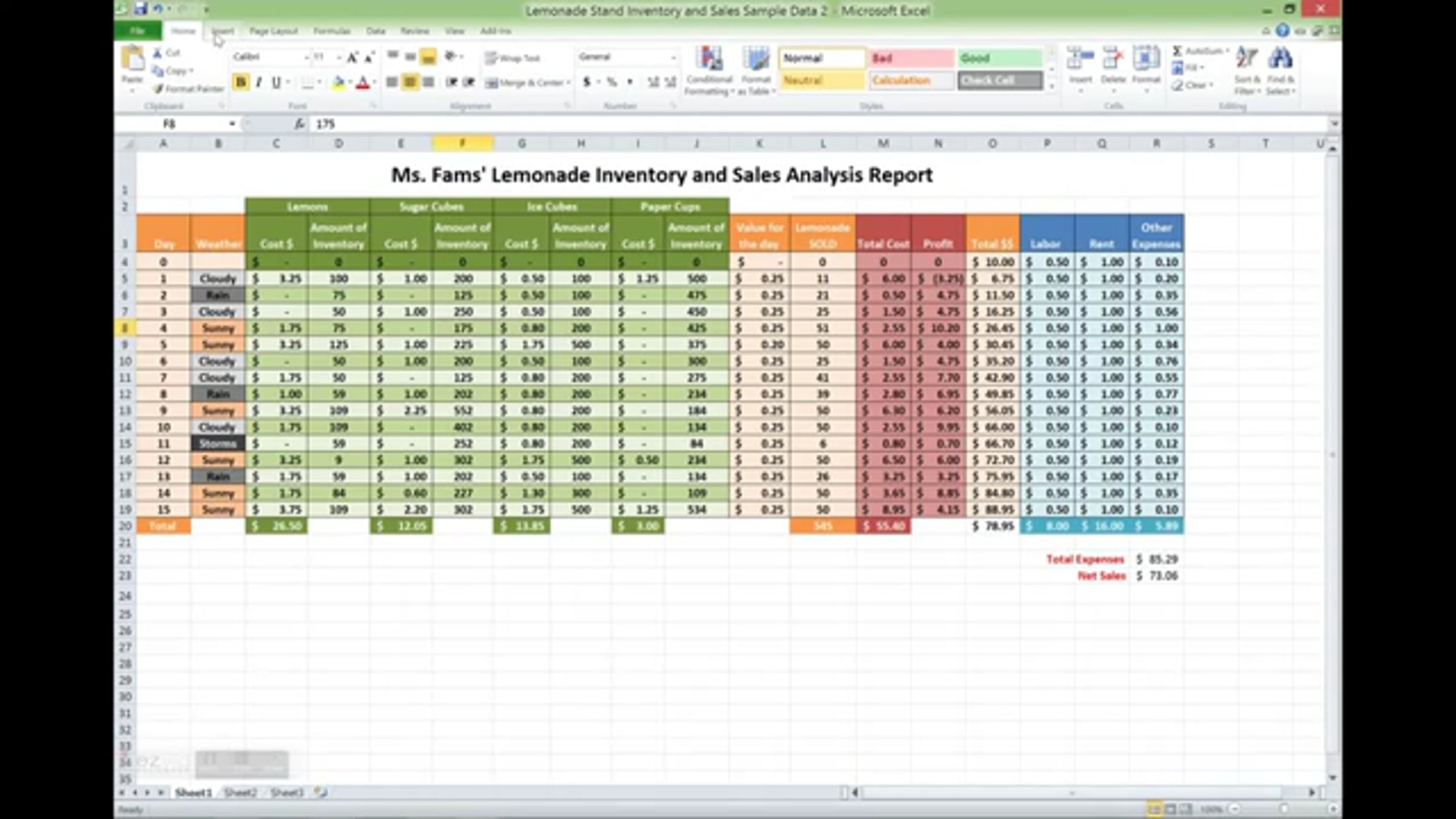Open the File tab
The width and height of the screenshot is (1456, 819).
[138, 30]
